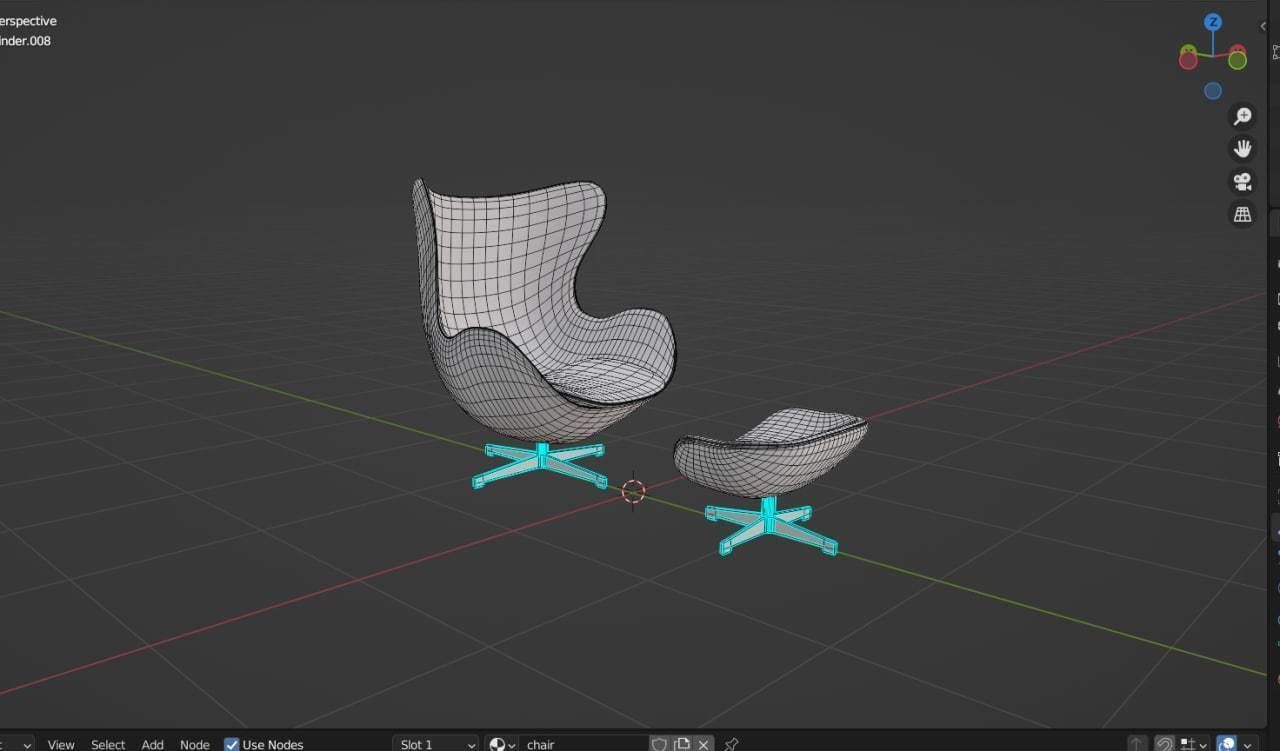Image resolution: width=1280 pixels, height=751 pixels.
Task: Open the Node menu in node editor
Action: tap(194, 744)
